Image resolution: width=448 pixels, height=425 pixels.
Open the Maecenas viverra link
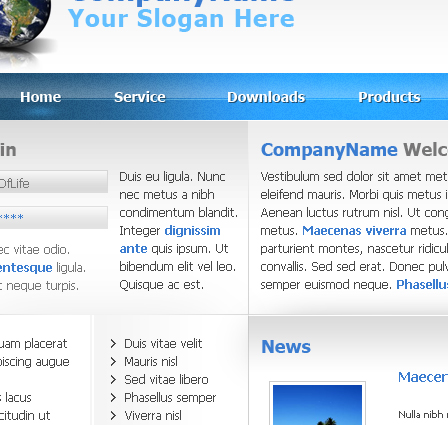(x=354, y=231)
